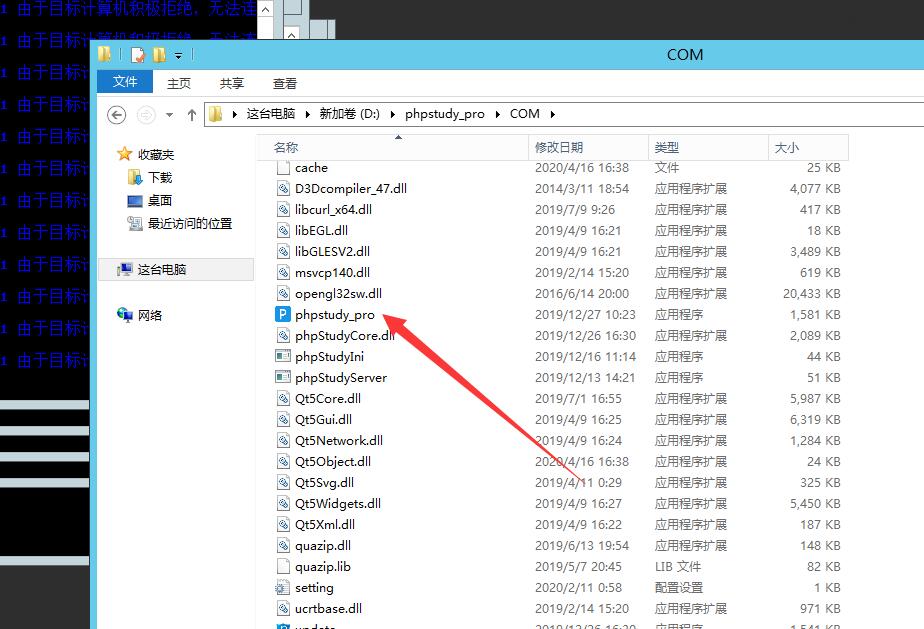
Task: Click the phpStudyServer application icon
Action: pos(283,378)
